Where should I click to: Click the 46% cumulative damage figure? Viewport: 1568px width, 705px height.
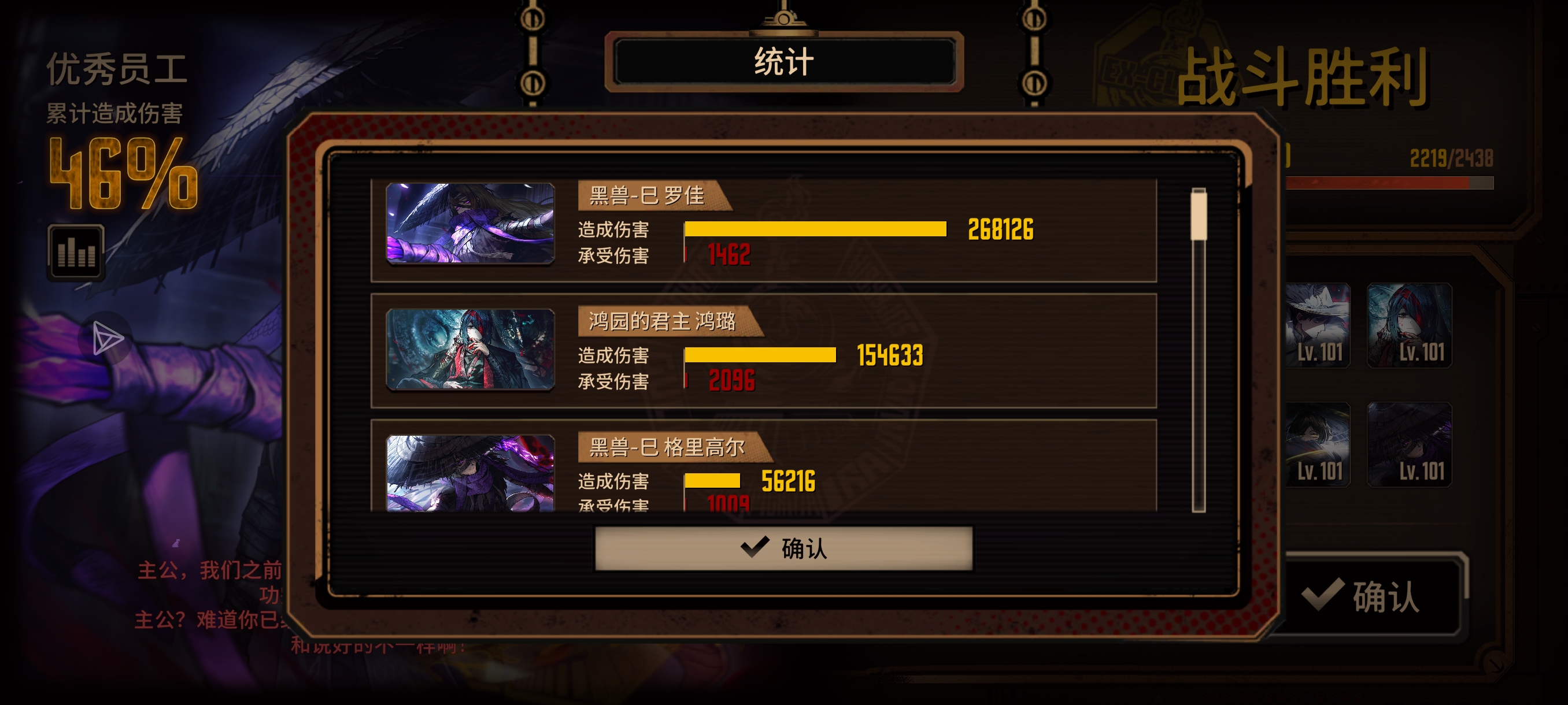pos(124,173)
